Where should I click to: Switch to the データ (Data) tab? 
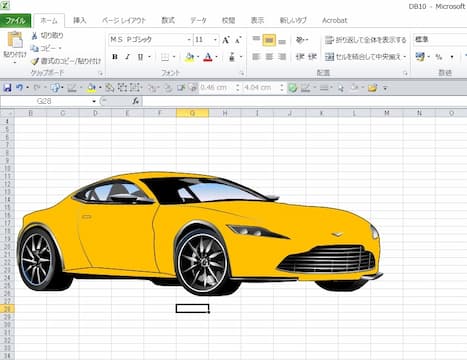pyautogui.click(x=198, y=21)
